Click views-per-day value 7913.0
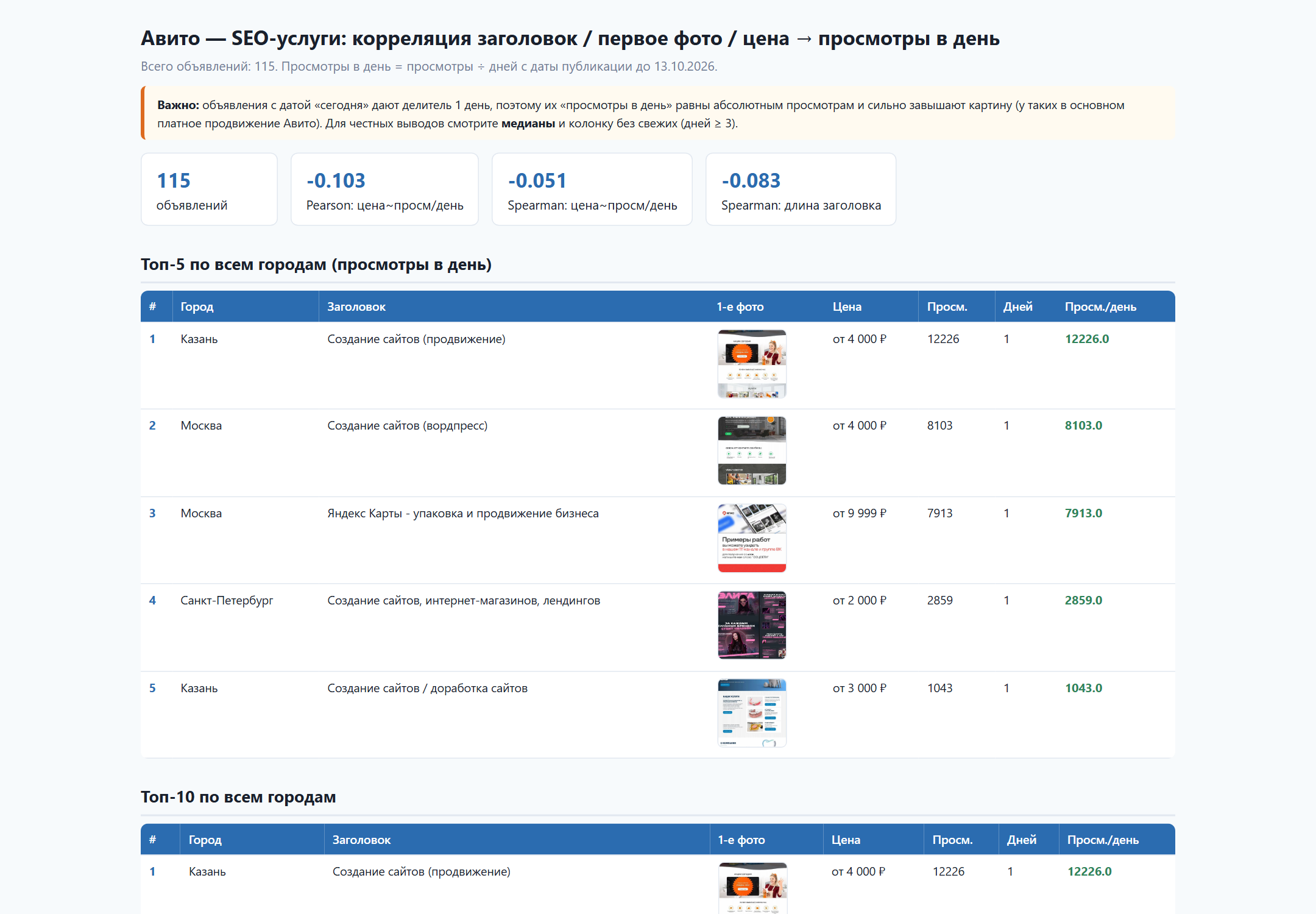1316x914 pixels. coord(1083,513)
